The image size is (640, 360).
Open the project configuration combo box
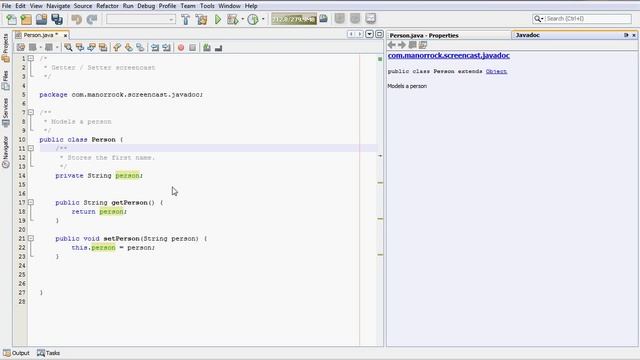coord(141,19)
